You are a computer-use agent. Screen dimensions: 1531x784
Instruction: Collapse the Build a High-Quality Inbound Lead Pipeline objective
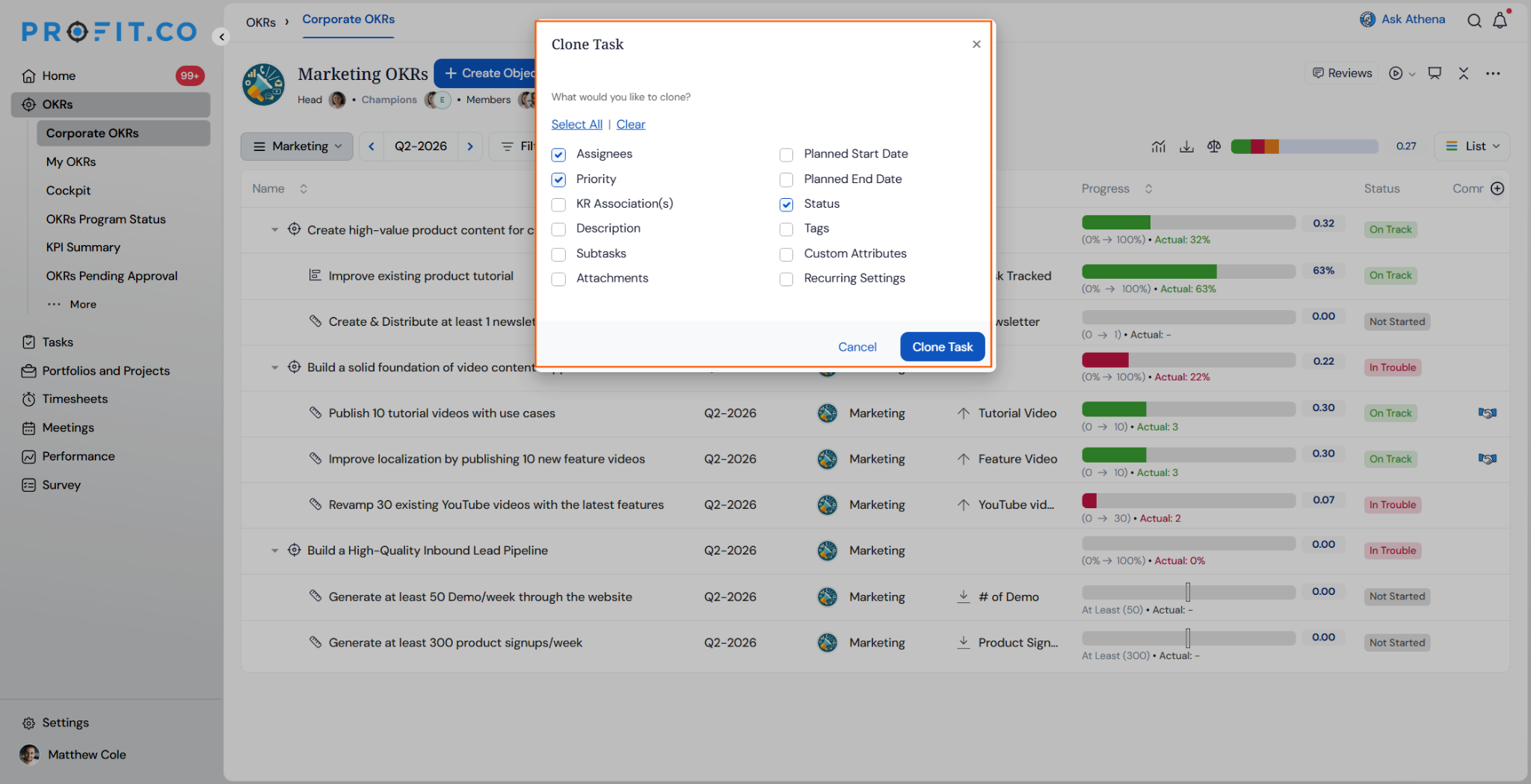click(x=274, y=551)
